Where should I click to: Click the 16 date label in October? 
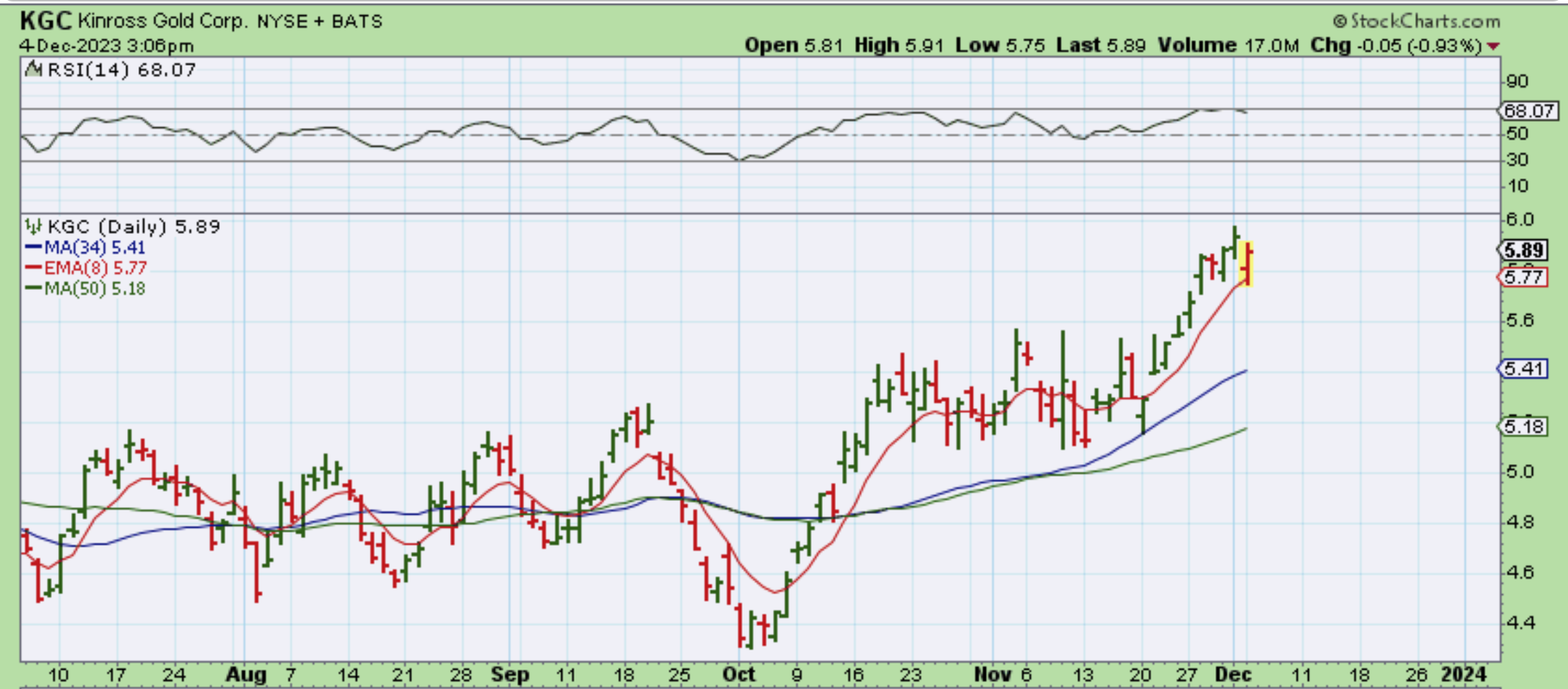click(854, 675)
